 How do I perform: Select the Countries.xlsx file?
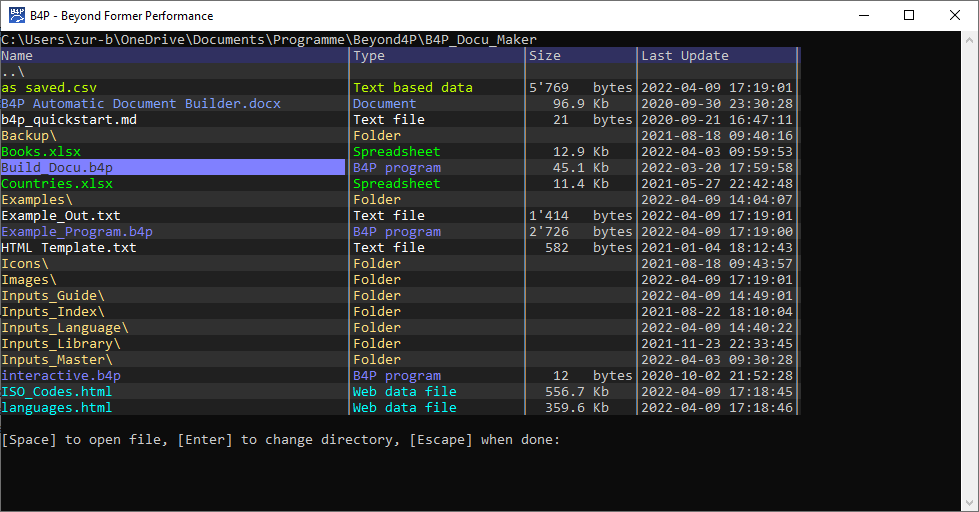pyautogui.click(x=57, y=184)
